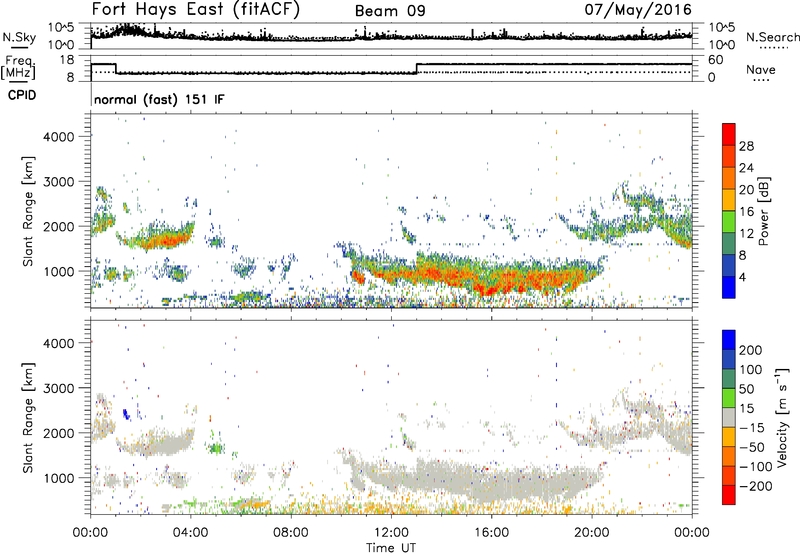Click the '28' label on Power colorbar
This screenshot has height=554, width=800.
point(746,146)
